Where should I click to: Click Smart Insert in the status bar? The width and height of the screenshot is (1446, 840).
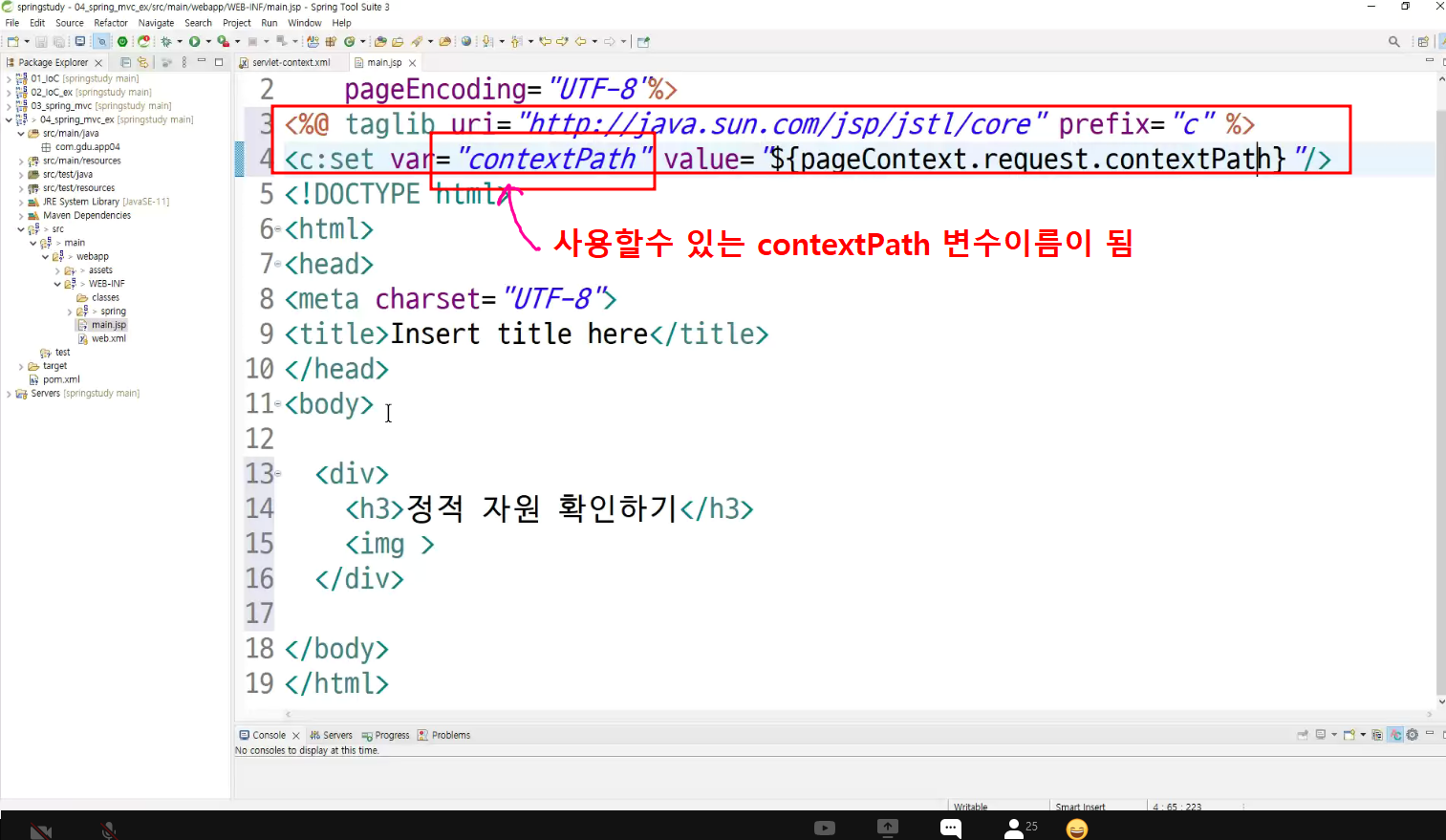click(1080, 807)
